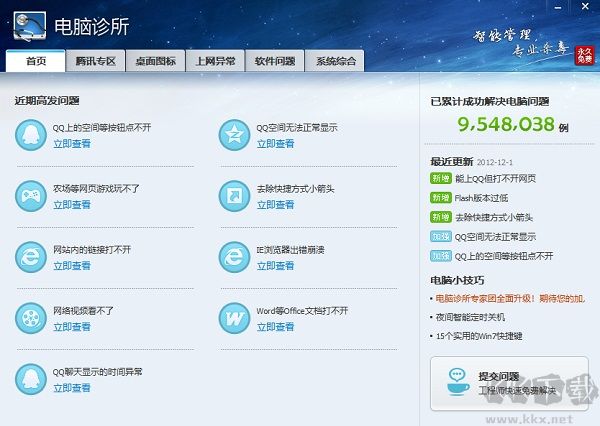Click the Word W icon for Office文档打不开
The width and height of the screenshot is (600, 426).
tap(234, 318)
